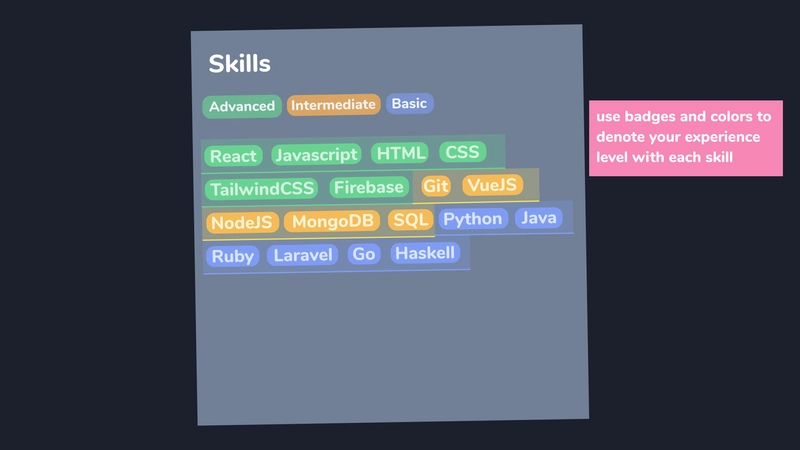This screenshot has width=800, height=450.
Task: Choose the Firebase skill badge
Action: pos(369,187)
